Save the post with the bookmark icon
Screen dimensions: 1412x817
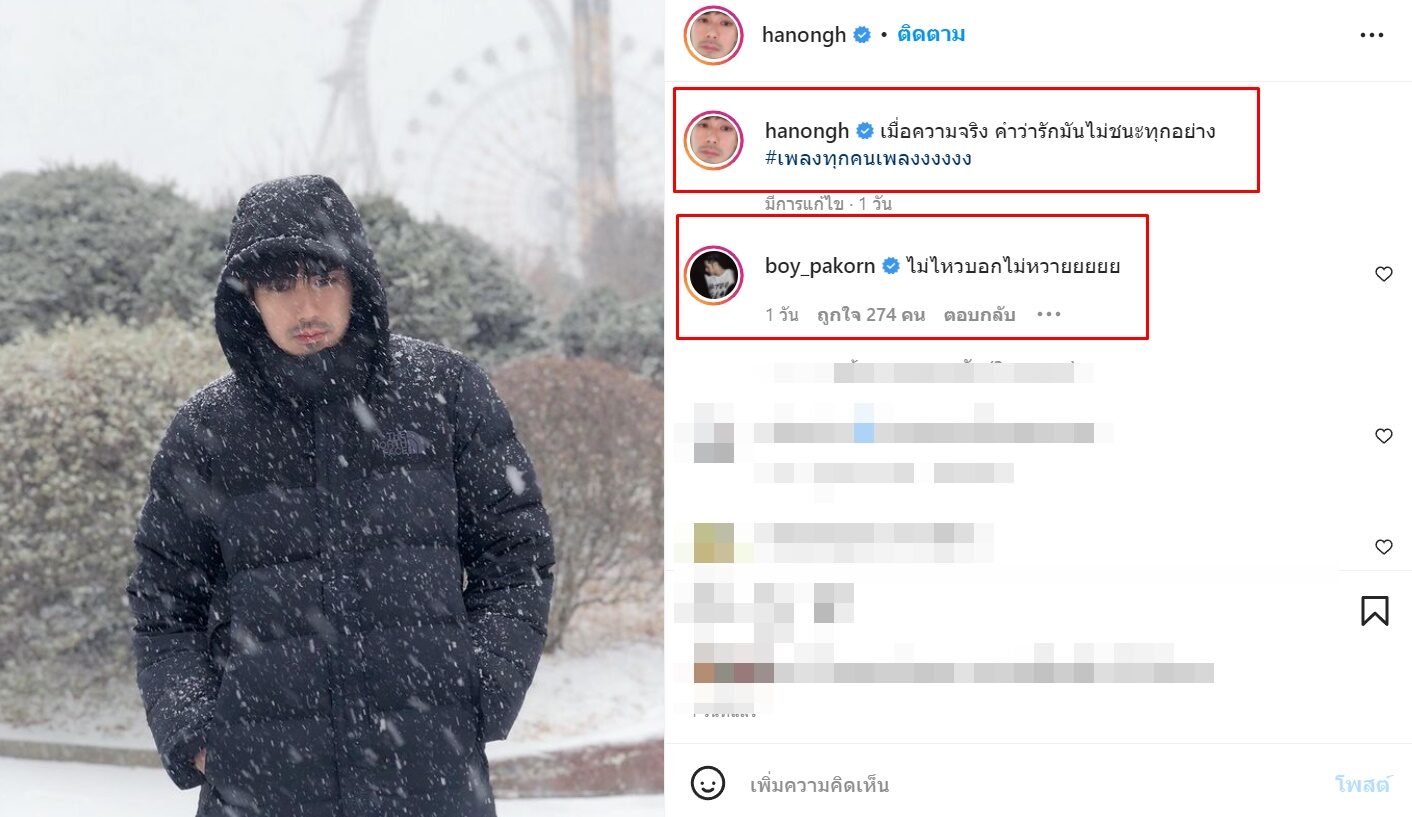click(1375, 610)
